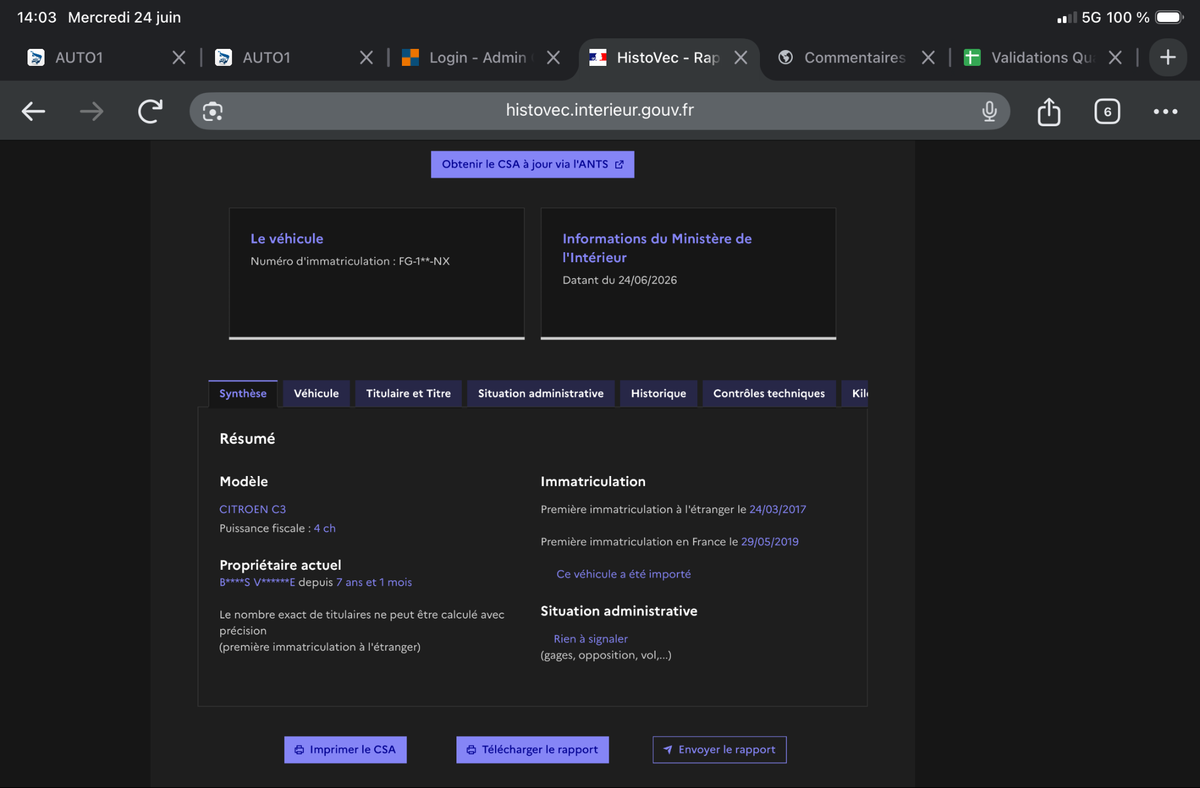Tap the histovec.interieur.gouv.fr address field

pos(600,111)
